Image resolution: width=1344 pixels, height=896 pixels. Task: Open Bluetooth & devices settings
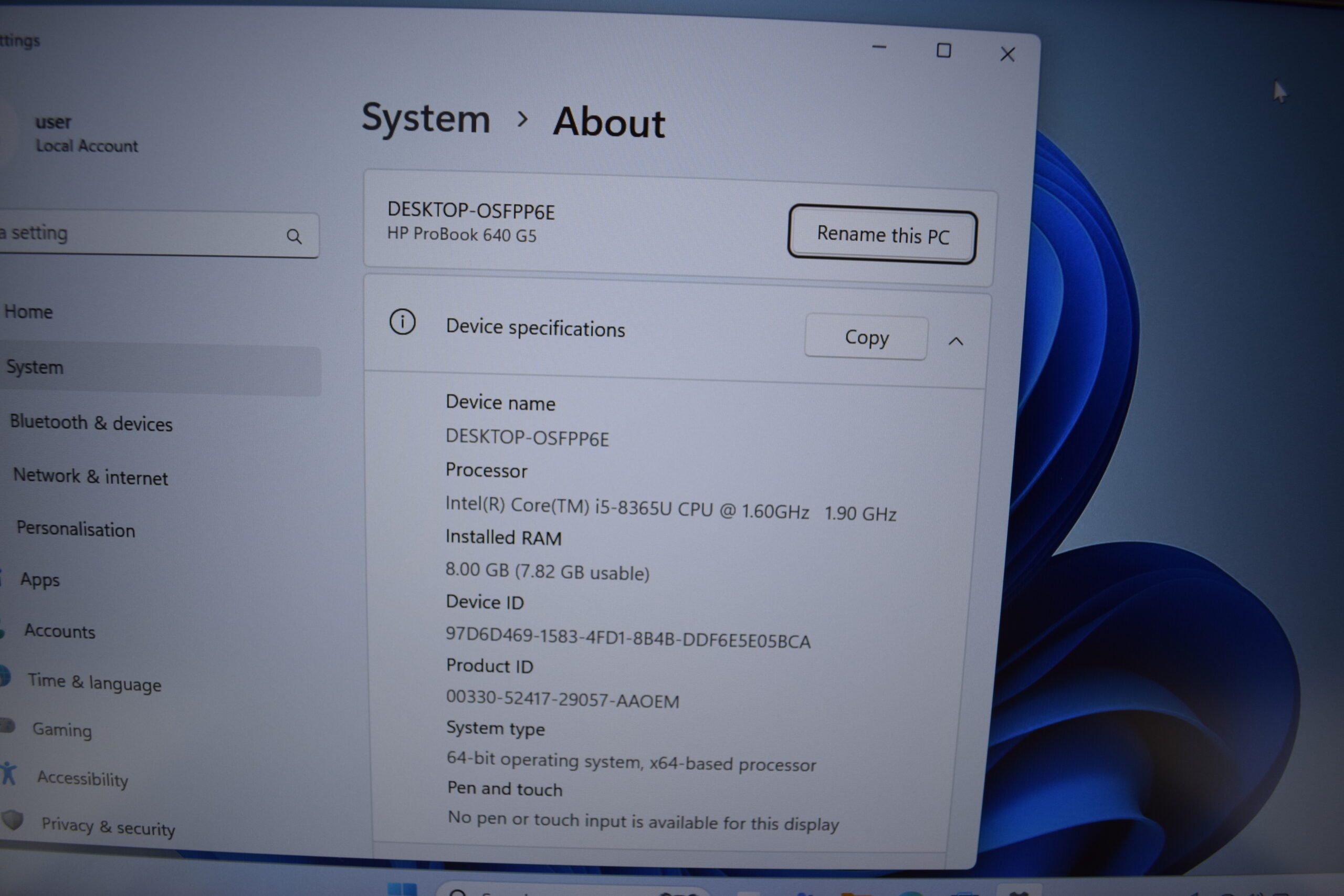pyautogui.click(x=91, y=423)
